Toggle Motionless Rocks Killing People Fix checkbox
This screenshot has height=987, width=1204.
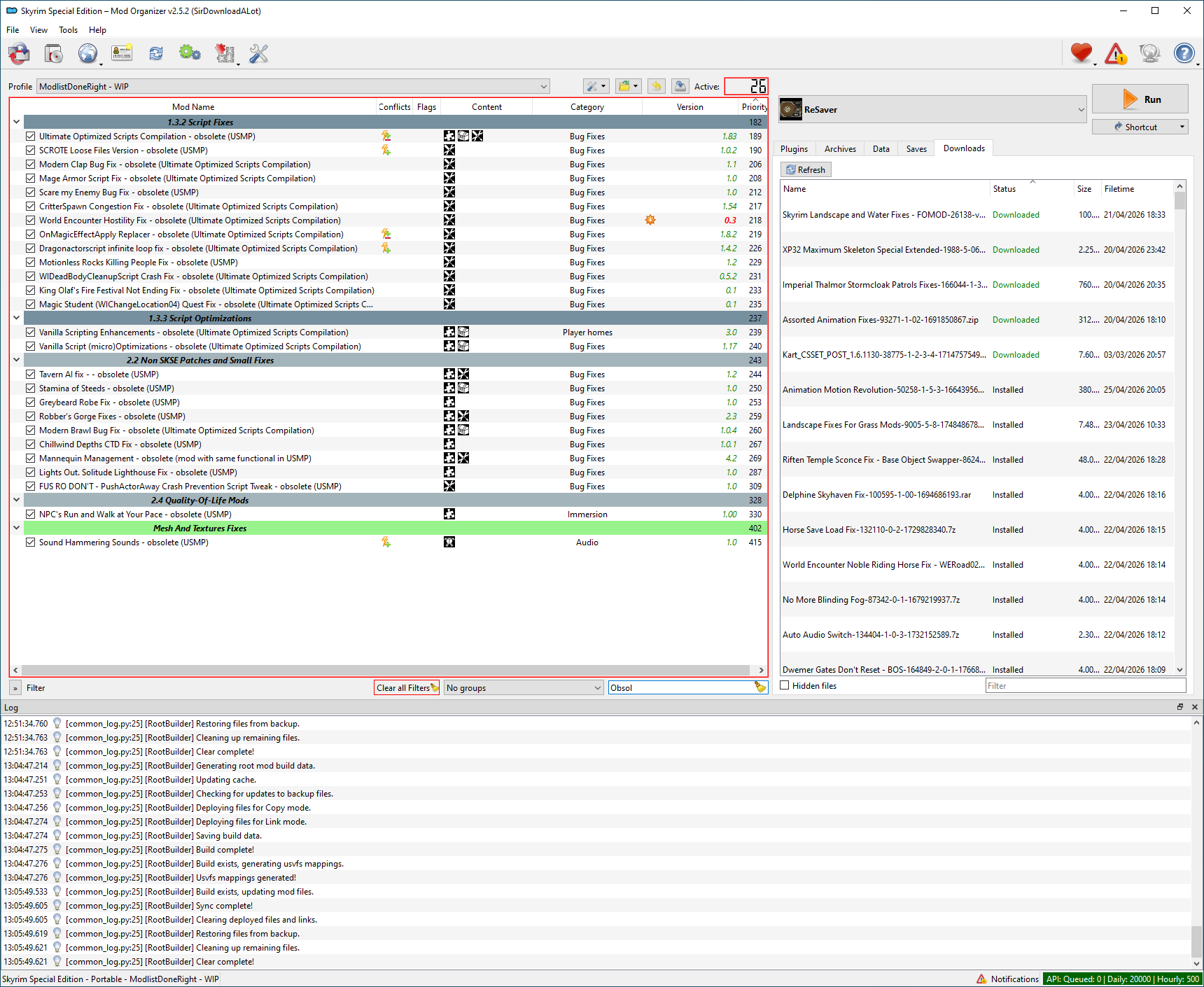31,262
